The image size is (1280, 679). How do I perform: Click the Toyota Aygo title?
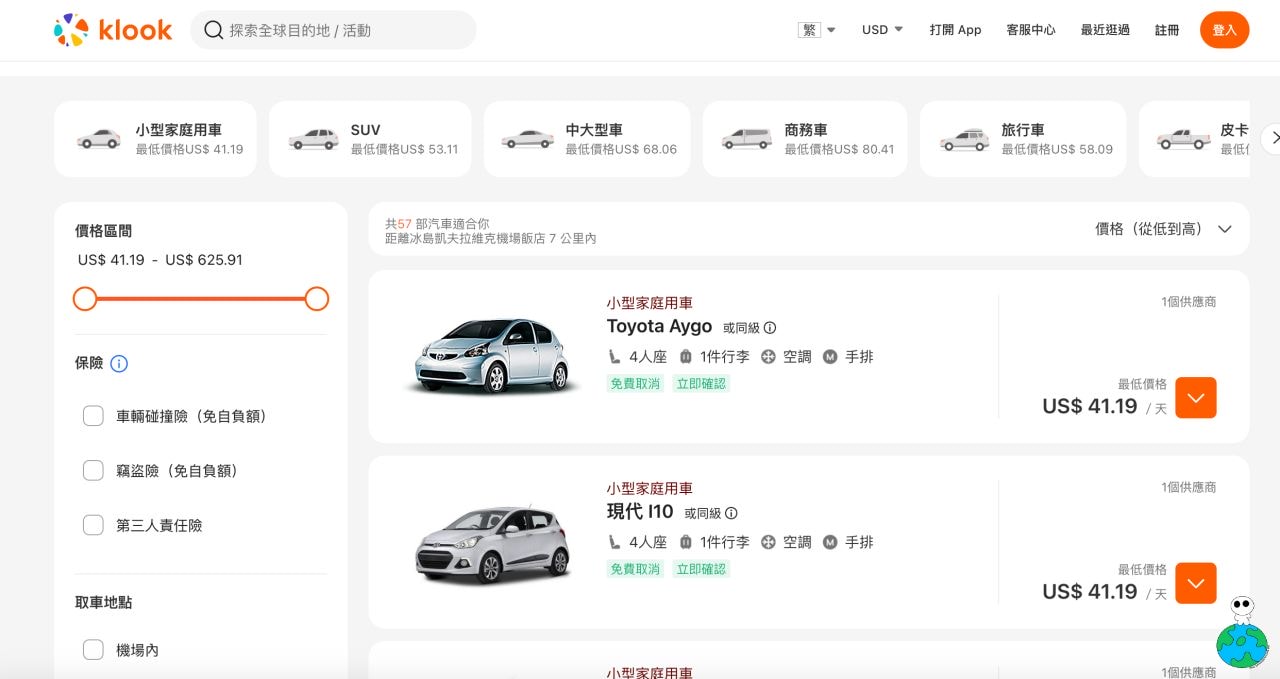(x=659, y=326)
